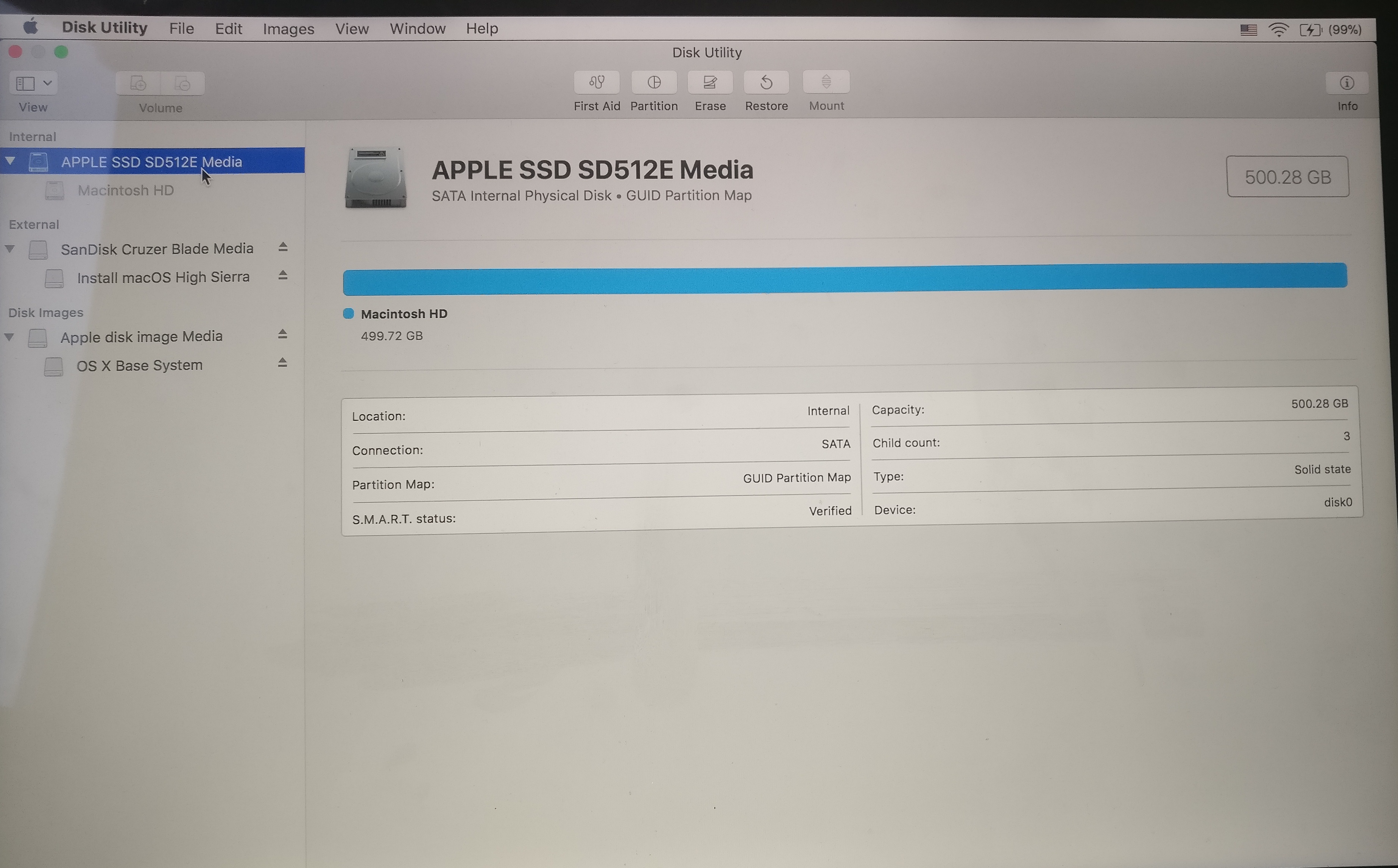Screen dimensions: 1398x868
Task: Eject Install macOS High Sierra volume
Action: coord(283,276)
